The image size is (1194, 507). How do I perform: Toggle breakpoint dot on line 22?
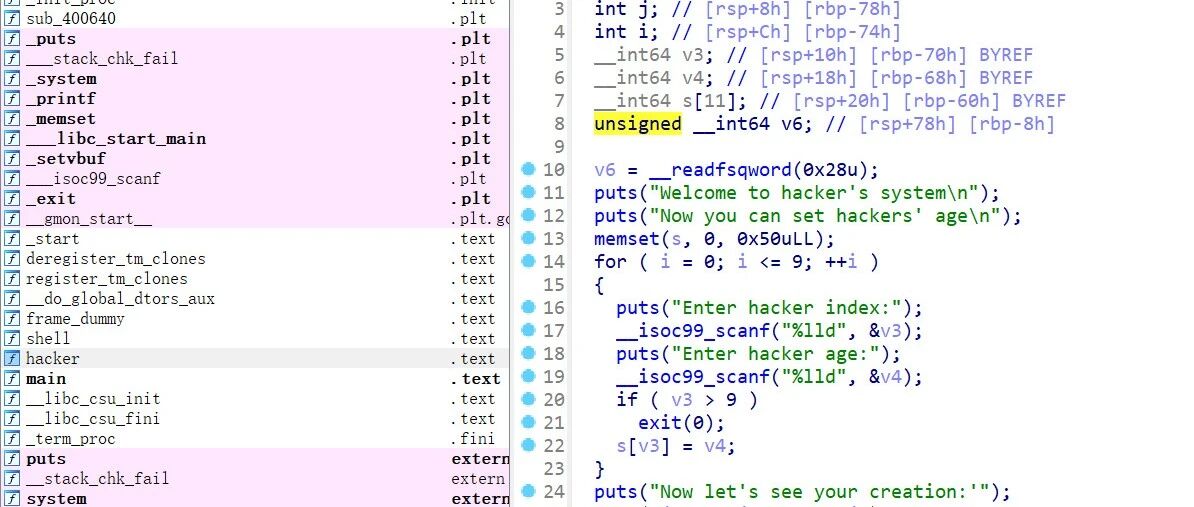coord(528,445)
